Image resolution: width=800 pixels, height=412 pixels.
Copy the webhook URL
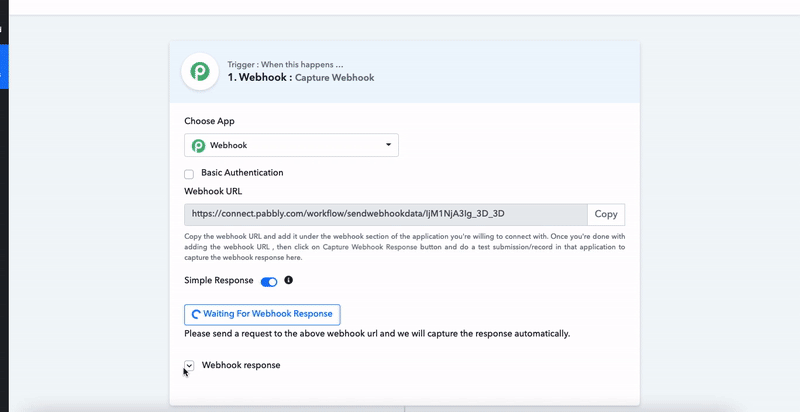coord(606,214)
